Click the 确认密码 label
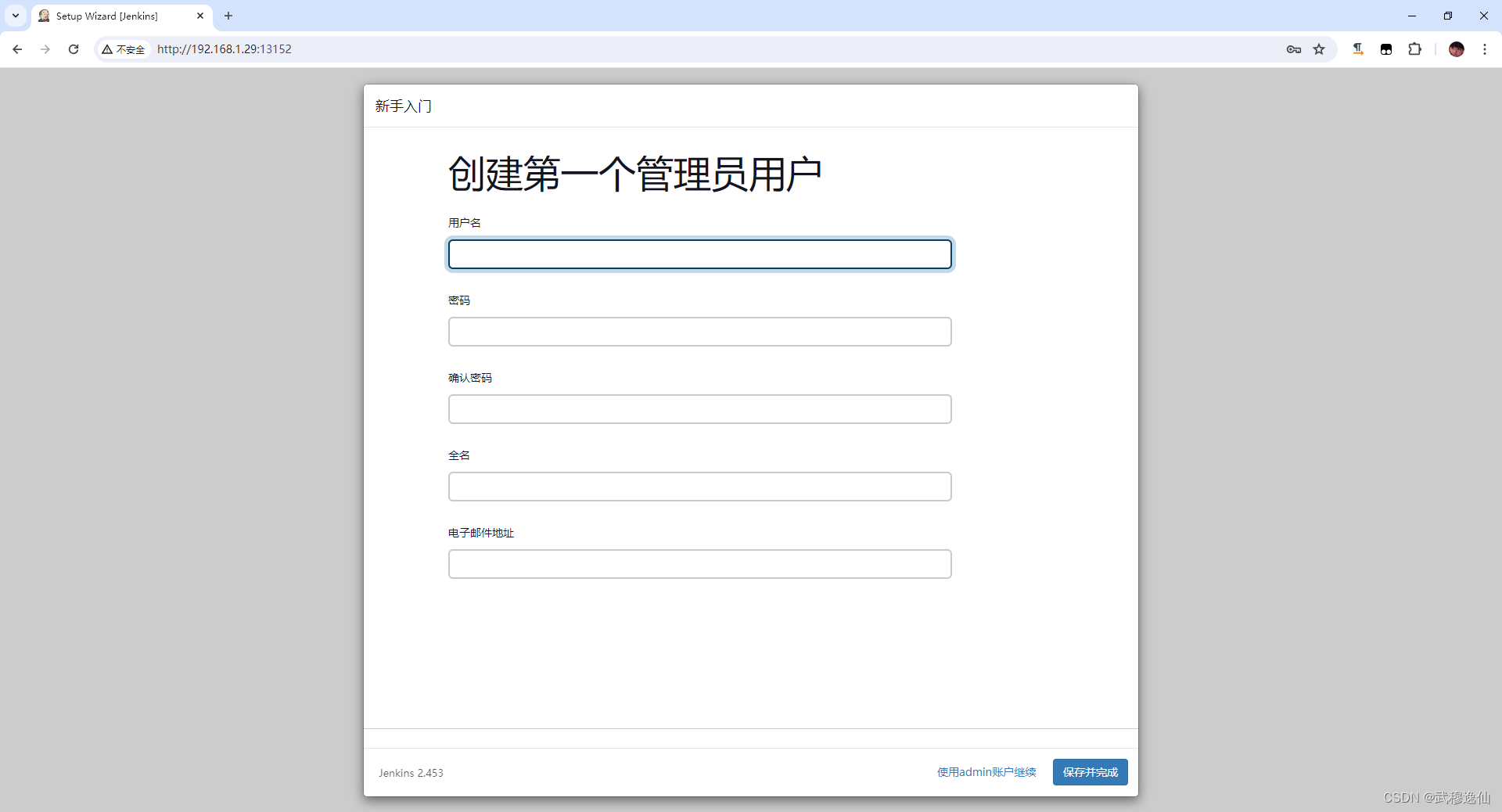Image resolution: width=1502 pixels, height=812 pixels. [470, 378]
